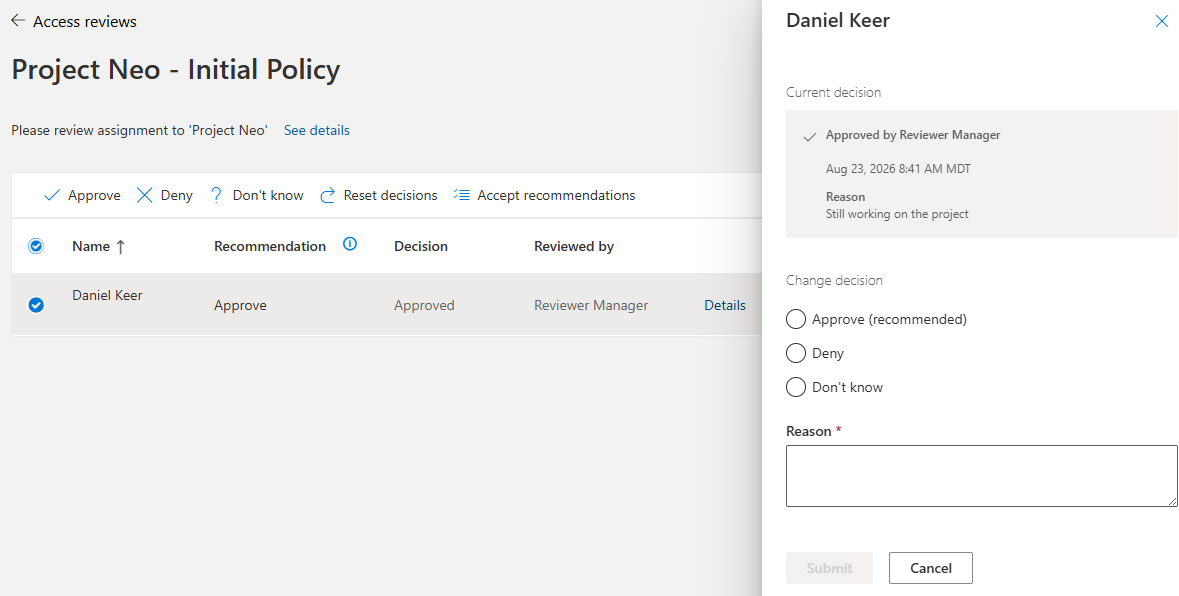Click the Reviewer Manager cell

(591, 305)
